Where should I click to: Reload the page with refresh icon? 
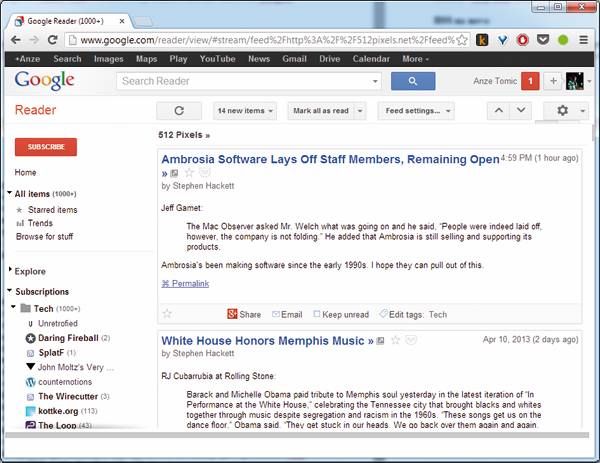52,40
